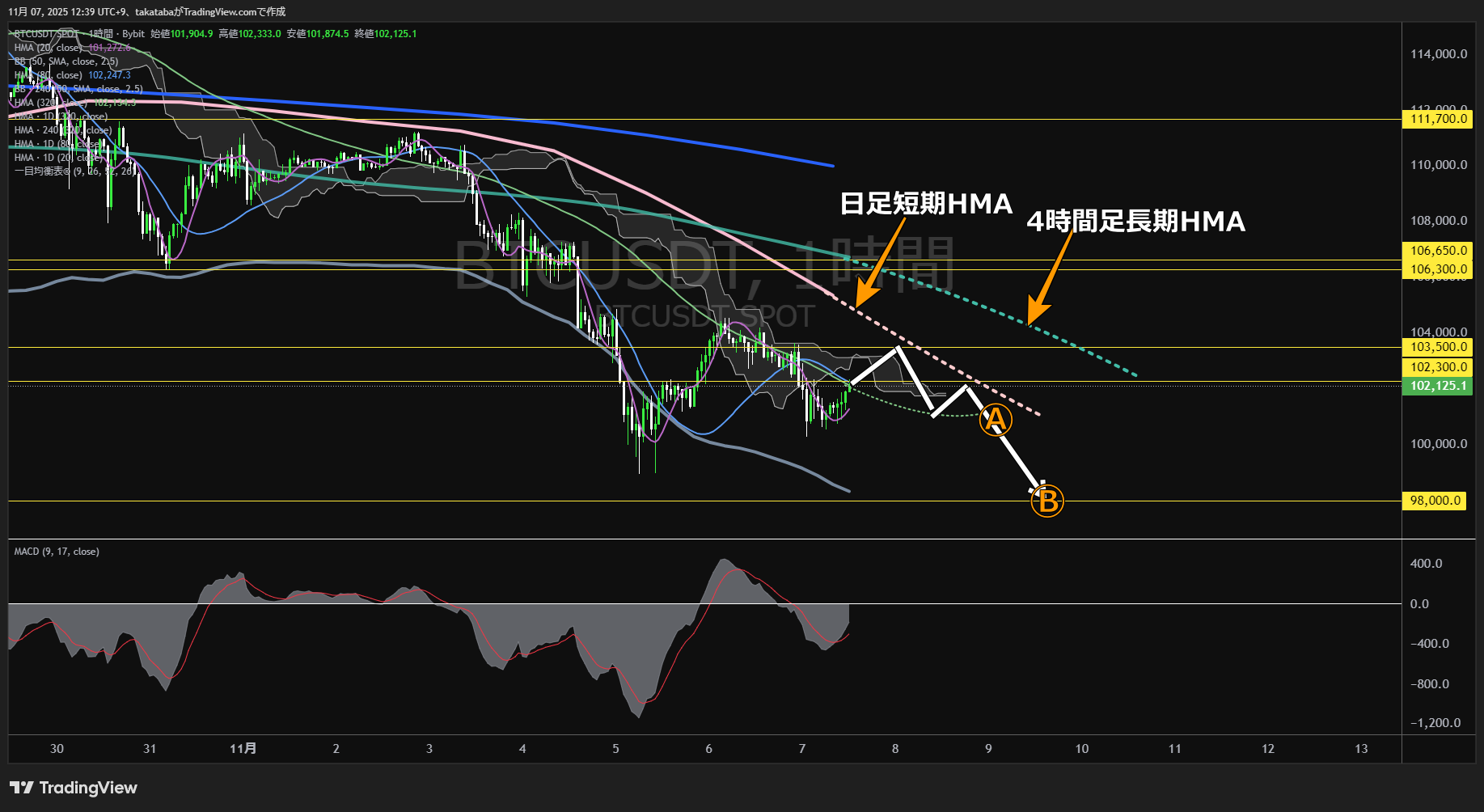Click the green current price flag 102,125.1
The height and width of the screenshot is (812, 1484).
pos(1436,386)
